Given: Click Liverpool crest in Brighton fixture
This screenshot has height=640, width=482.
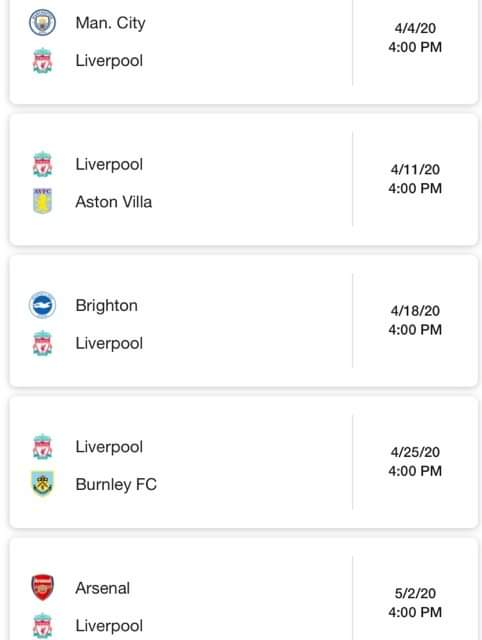Looking at the screenshot, I should (x=42, y=343).
